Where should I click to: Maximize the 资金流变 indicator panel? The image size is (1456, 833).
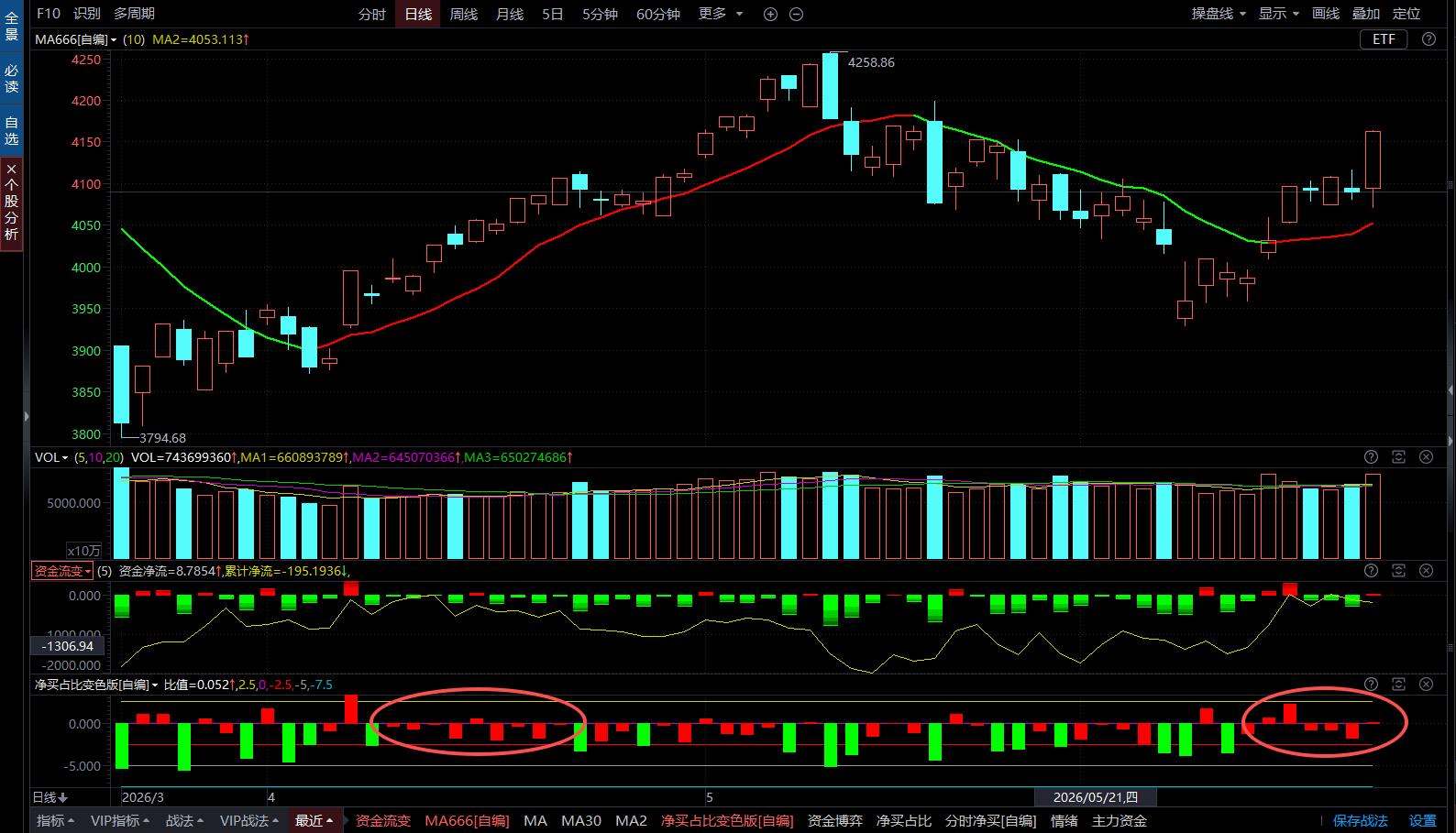click(1398, 570)
